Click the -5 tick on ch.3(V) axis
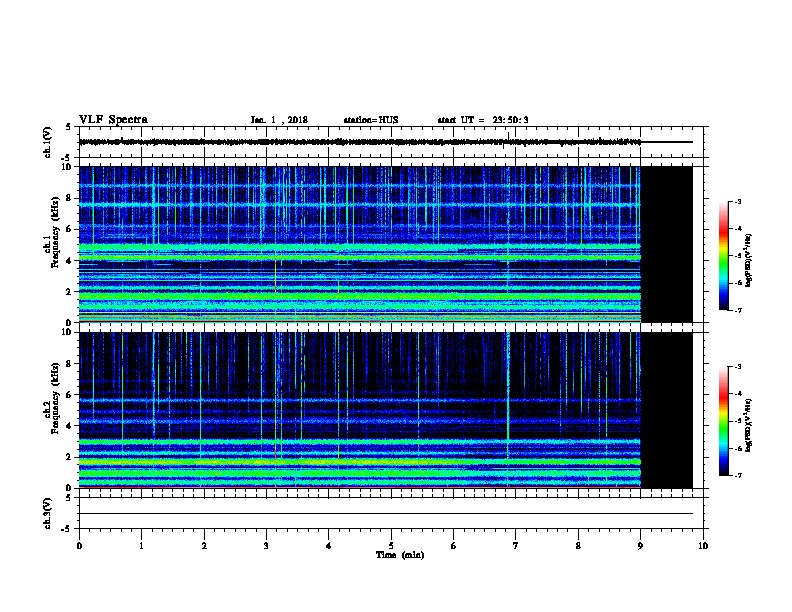Viewport: 792px width, 612px height. click(67, 529)
